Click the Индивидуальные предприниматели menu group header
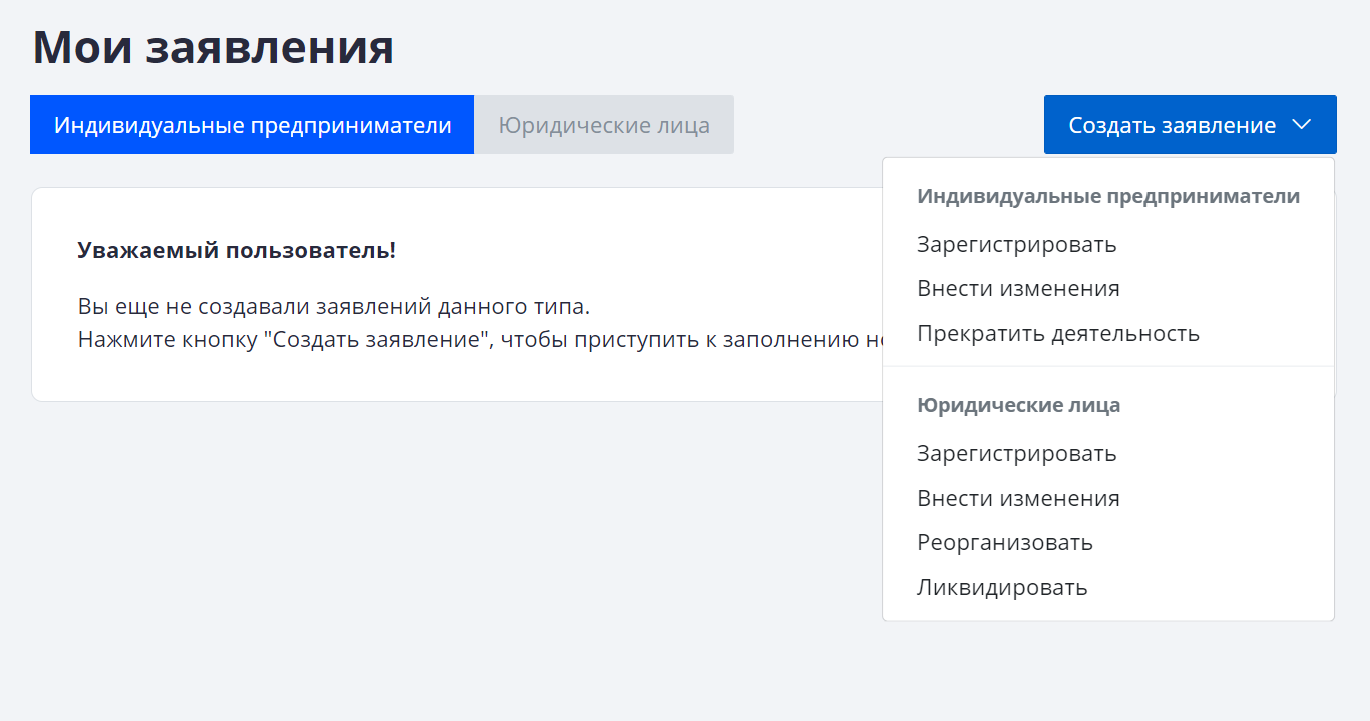The image size is (1370, 721). point(1109,196)
